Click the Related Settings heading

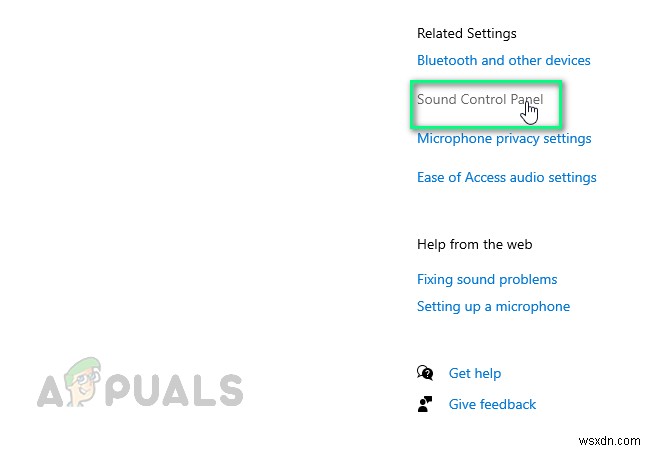point(468,31)
